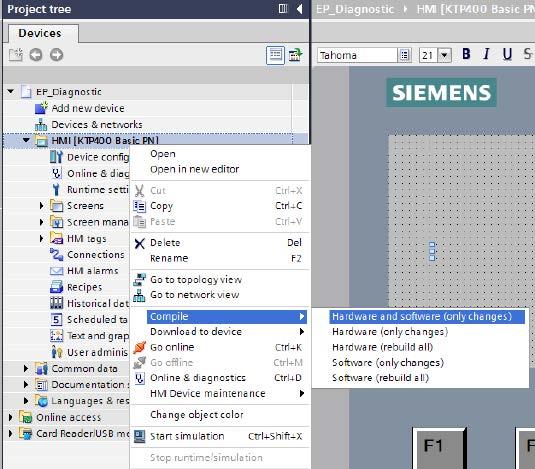The width and height of the screenshot is (535, 469).
Task: Open the Compile submenu entry
Action: click(227, 316)
